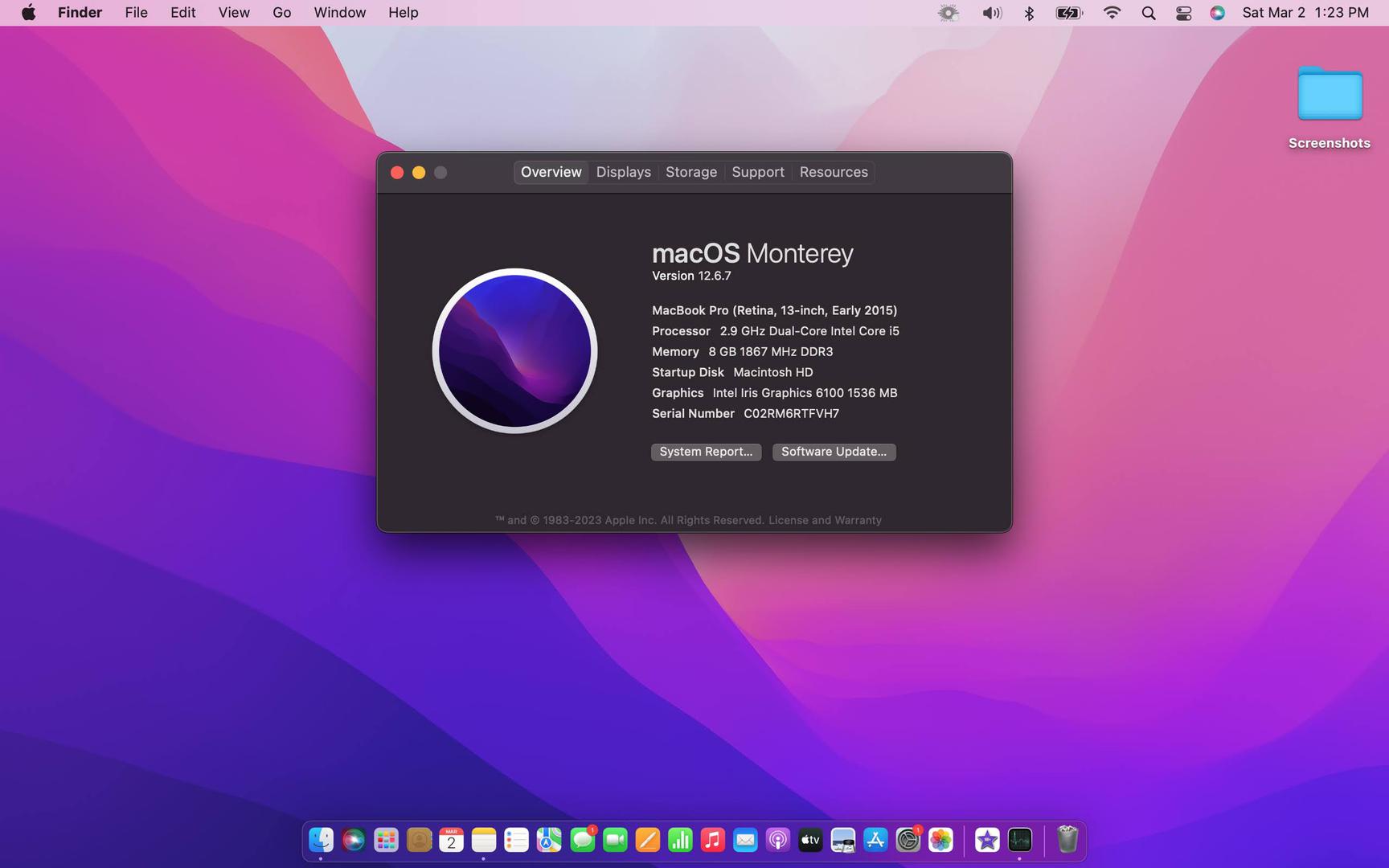Viewport: 1389px width, 868px height.
Task: Open the File menu
Action: [x=136, y=13]
